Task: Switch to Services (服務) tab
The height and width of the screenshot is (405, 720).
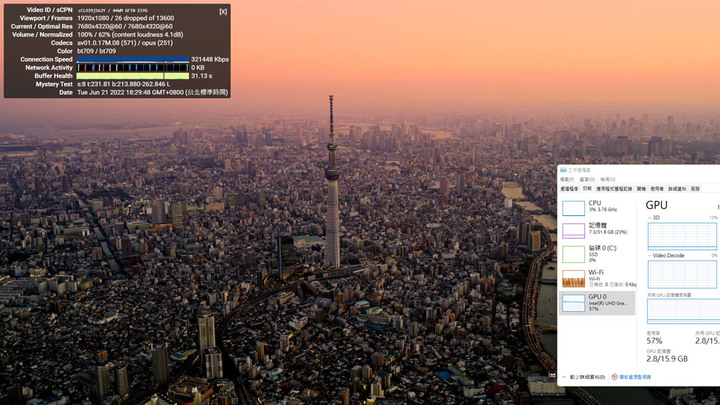Action: pos(695,189)
